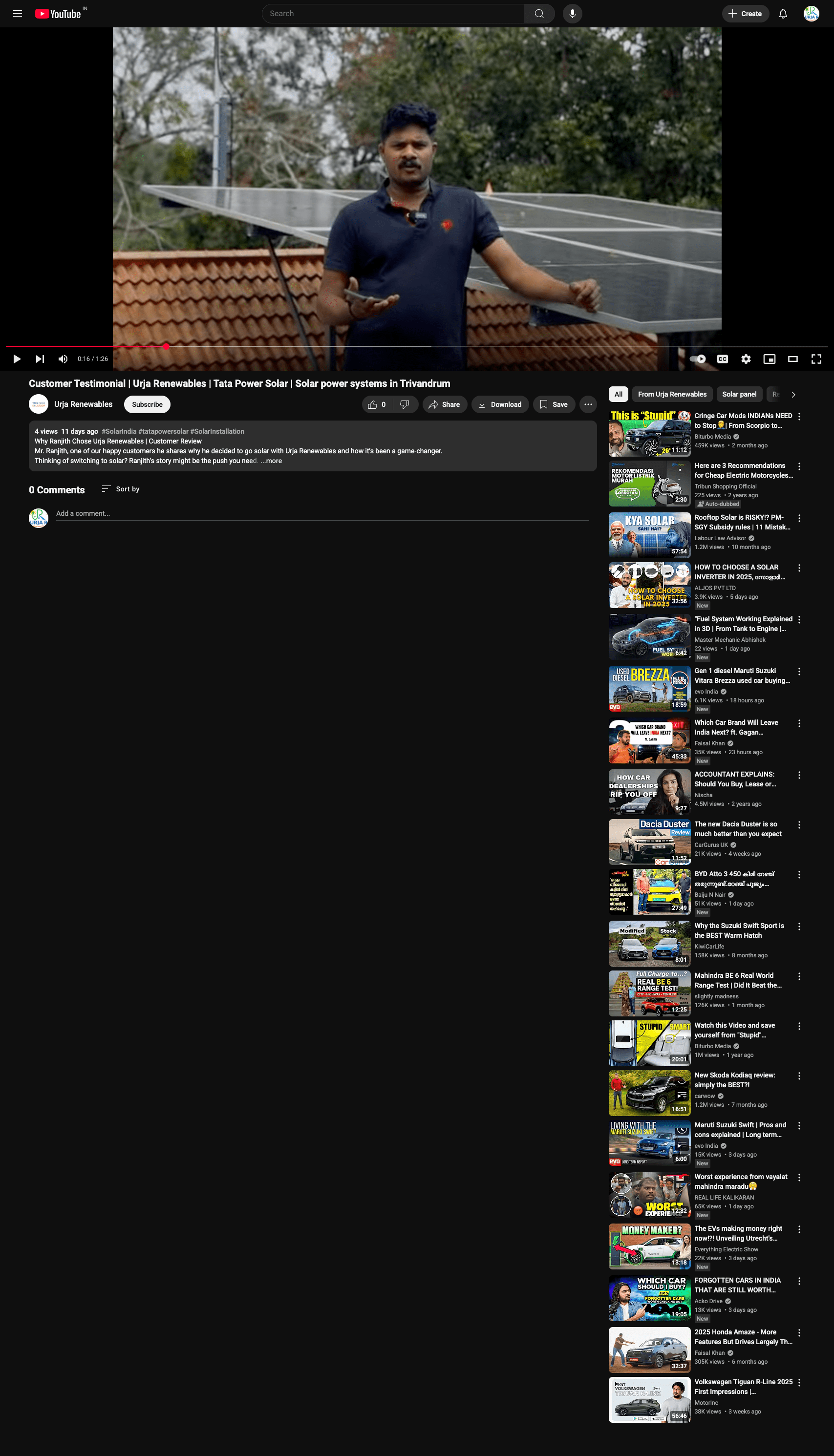Image resolution: width=834 pixels, height=1456 pixels.
Task: Skip to the next video
Action: pyautogui.click(x=40, y=359)
